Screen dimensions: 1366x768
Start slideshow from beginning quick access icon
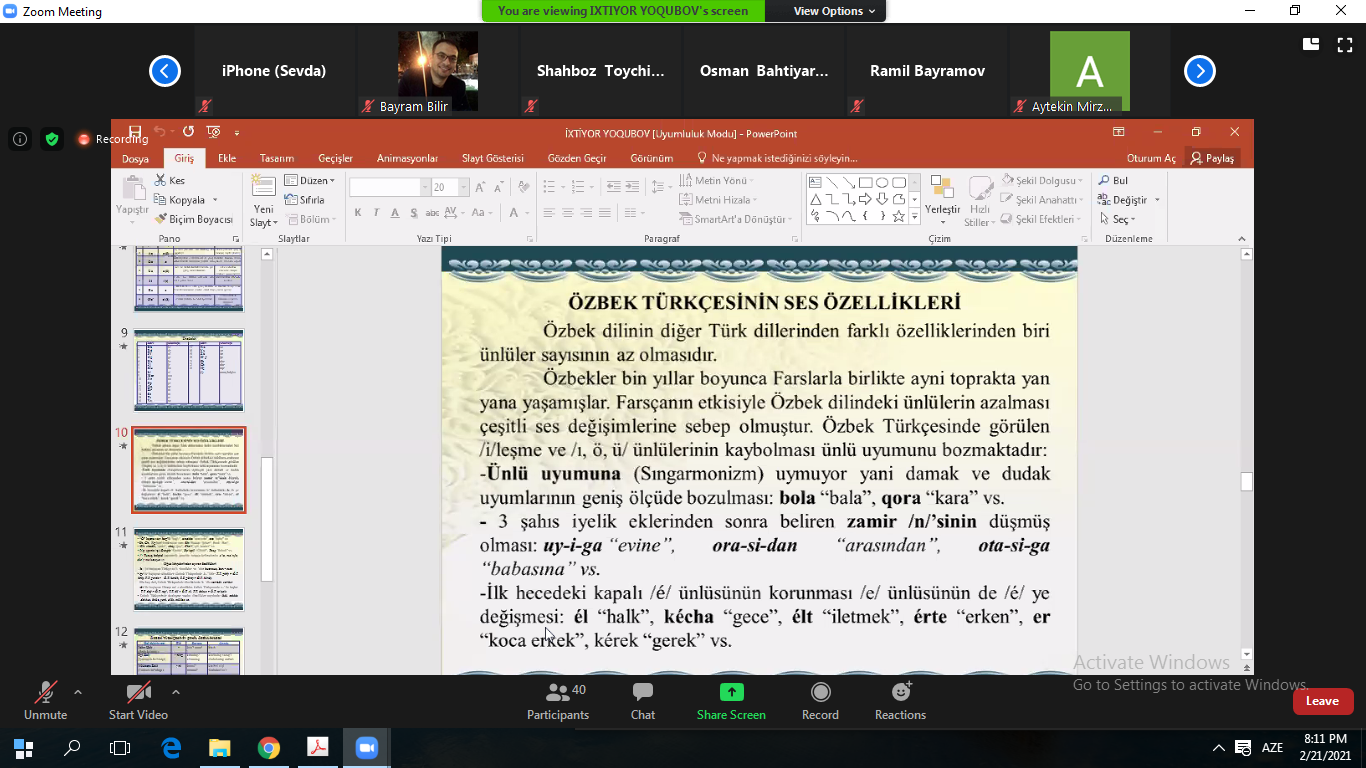(213, 132)
